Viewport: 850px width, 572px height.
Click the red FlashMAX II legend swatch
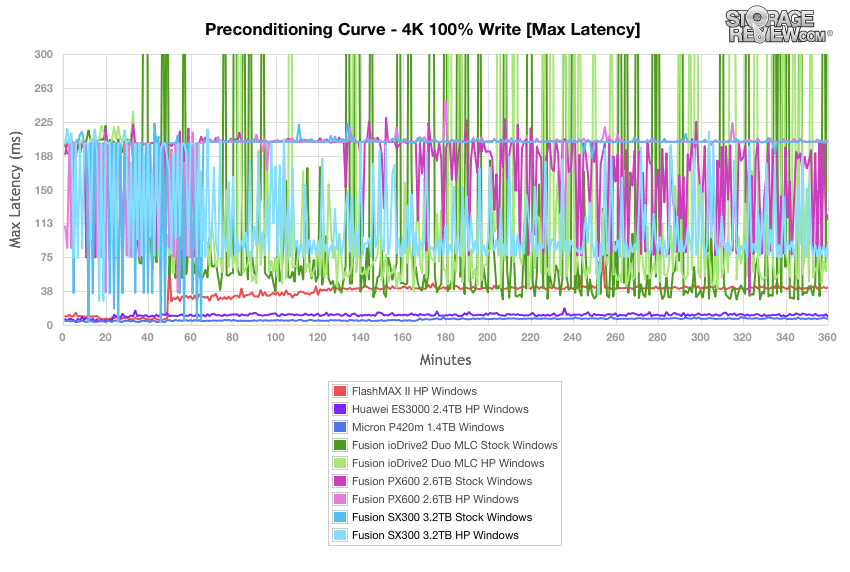tap(340, 391)
